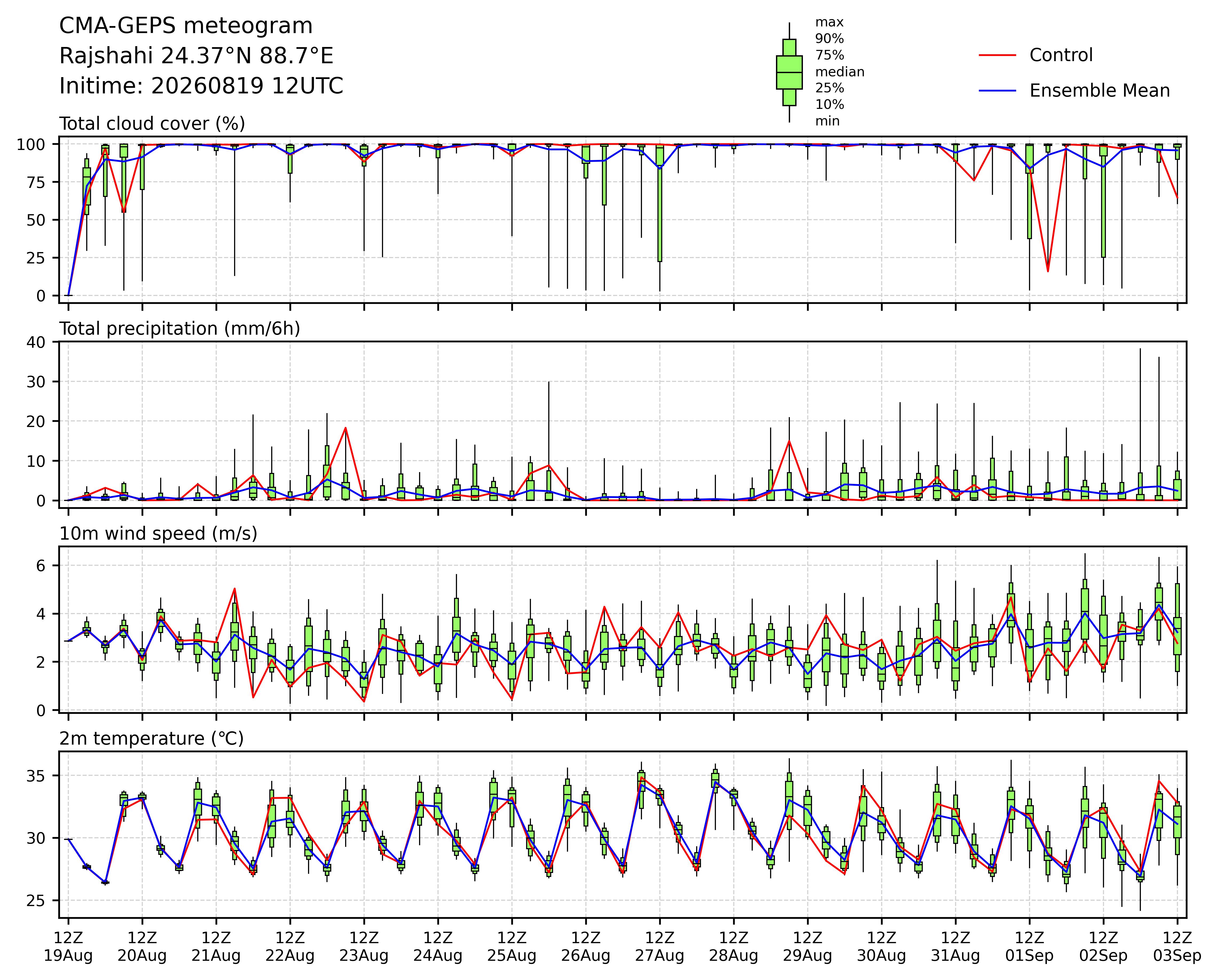
Task: Click the '10%' boxplot legend label
Action: pos(829,105)
